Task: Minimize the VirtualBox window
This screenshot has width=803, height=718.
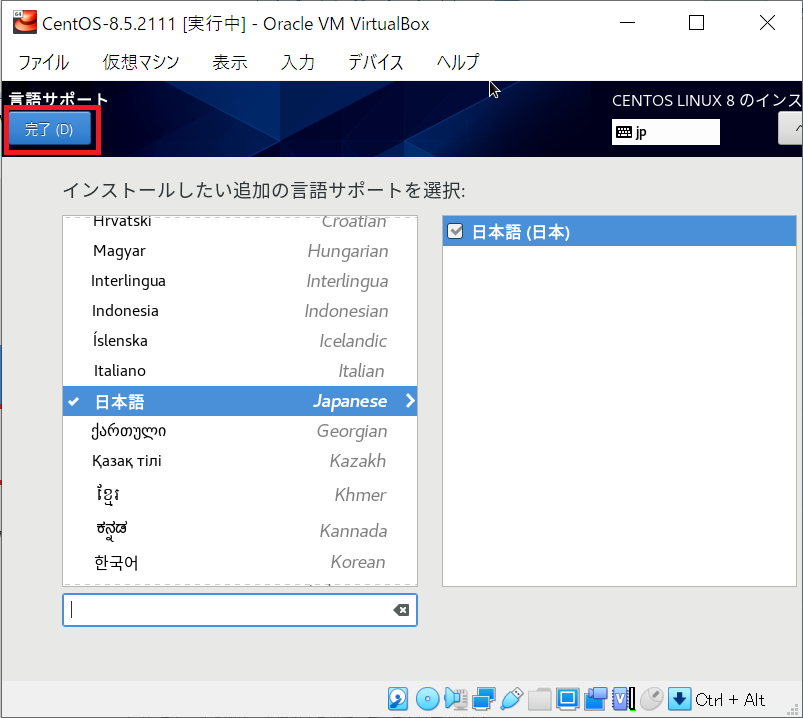Action: click(627, 23)
